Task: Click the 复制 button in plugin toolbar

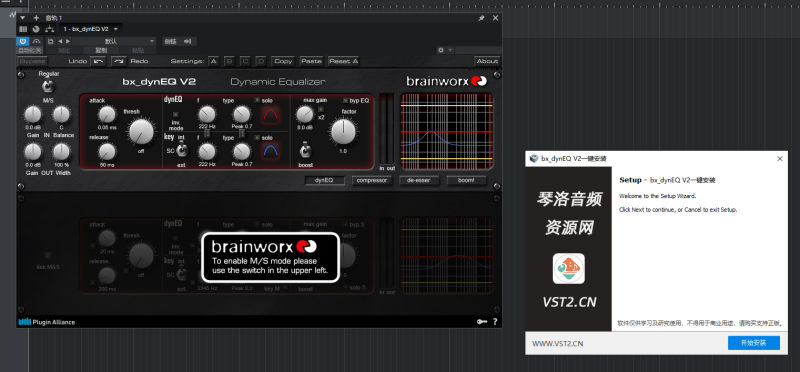Action: pos(102,50)
